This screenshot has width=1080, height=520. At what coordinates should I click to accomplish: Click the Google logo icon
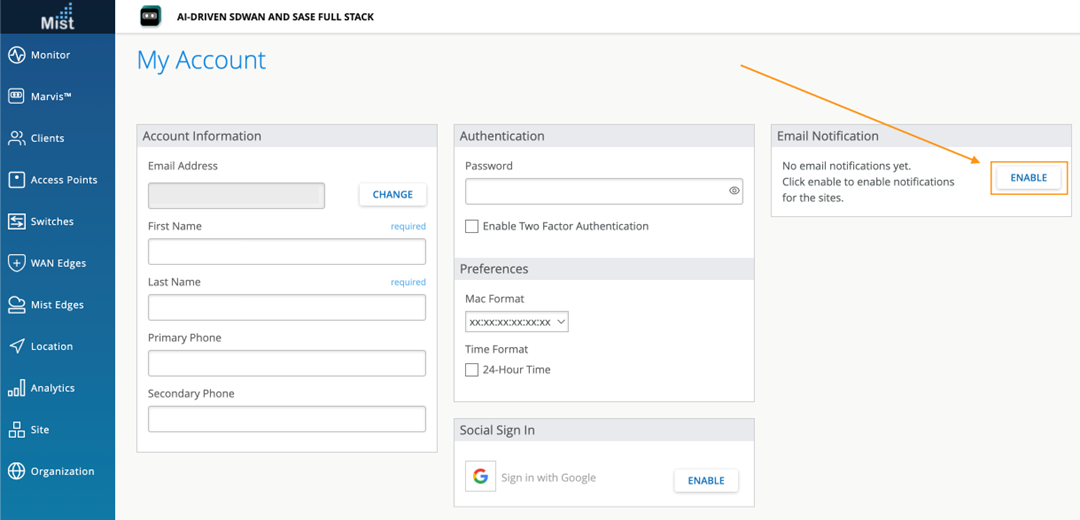(480, 477)
